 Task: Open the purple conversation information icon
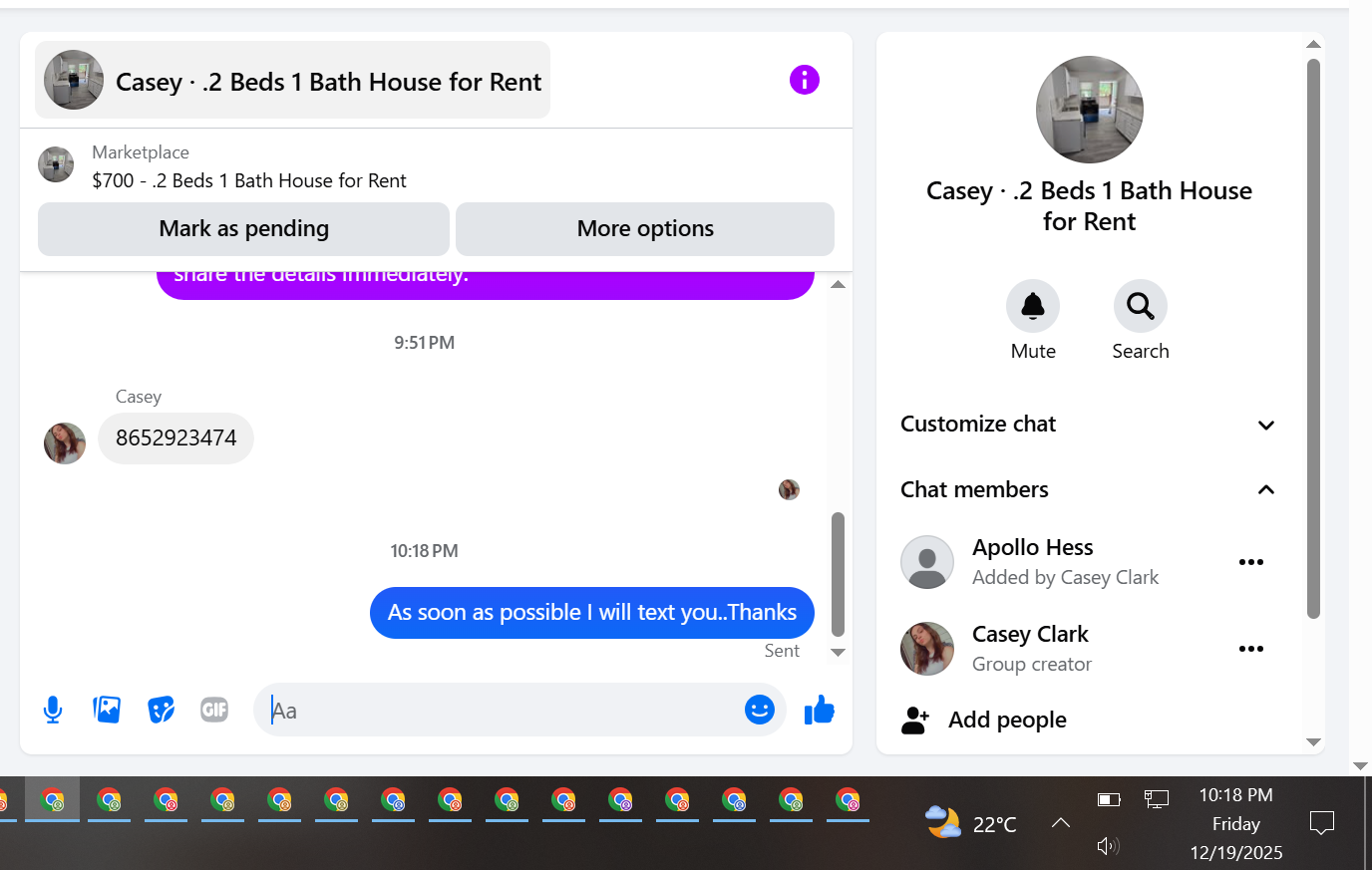(x=805, y=80)
